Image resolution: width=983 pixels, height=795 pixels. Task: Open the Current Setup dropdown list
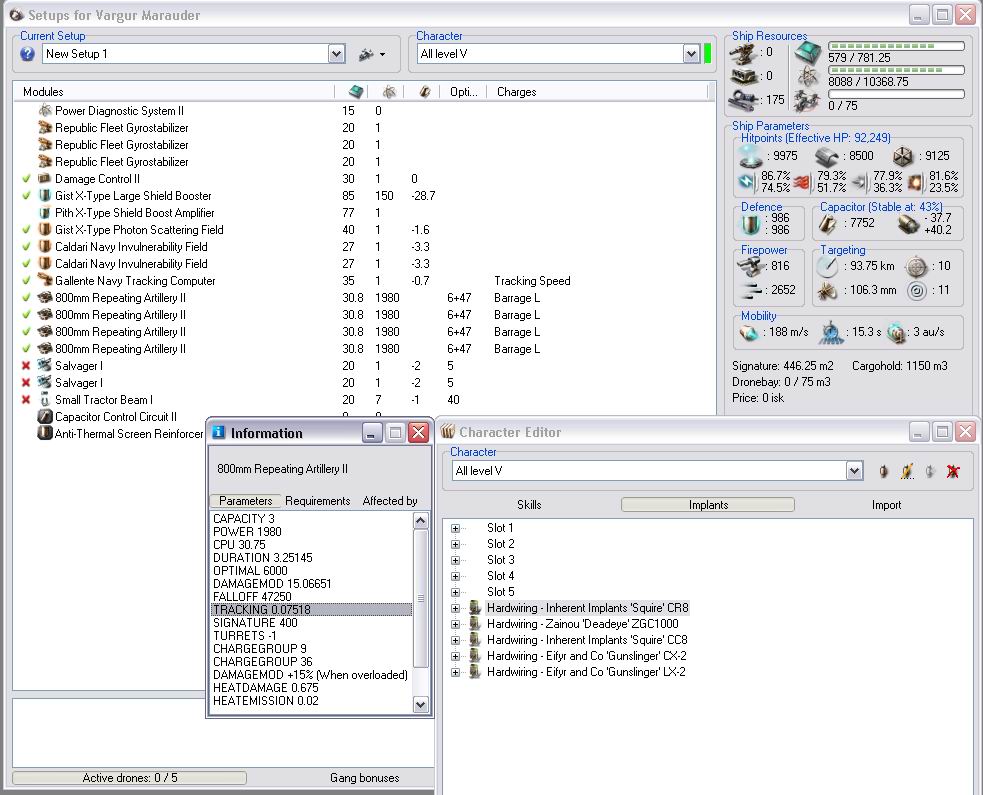(336, 54)
